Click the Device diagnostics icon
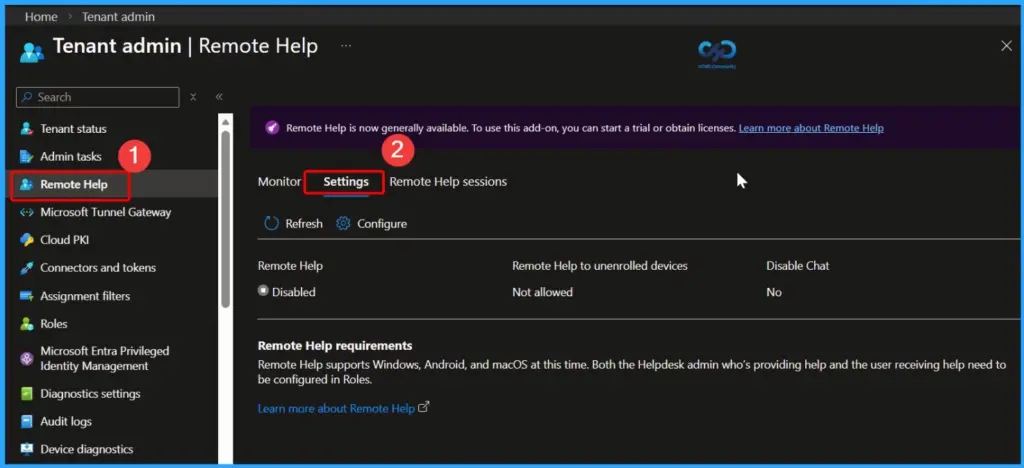The image size is (1024, 468). (x=27, y=449)
